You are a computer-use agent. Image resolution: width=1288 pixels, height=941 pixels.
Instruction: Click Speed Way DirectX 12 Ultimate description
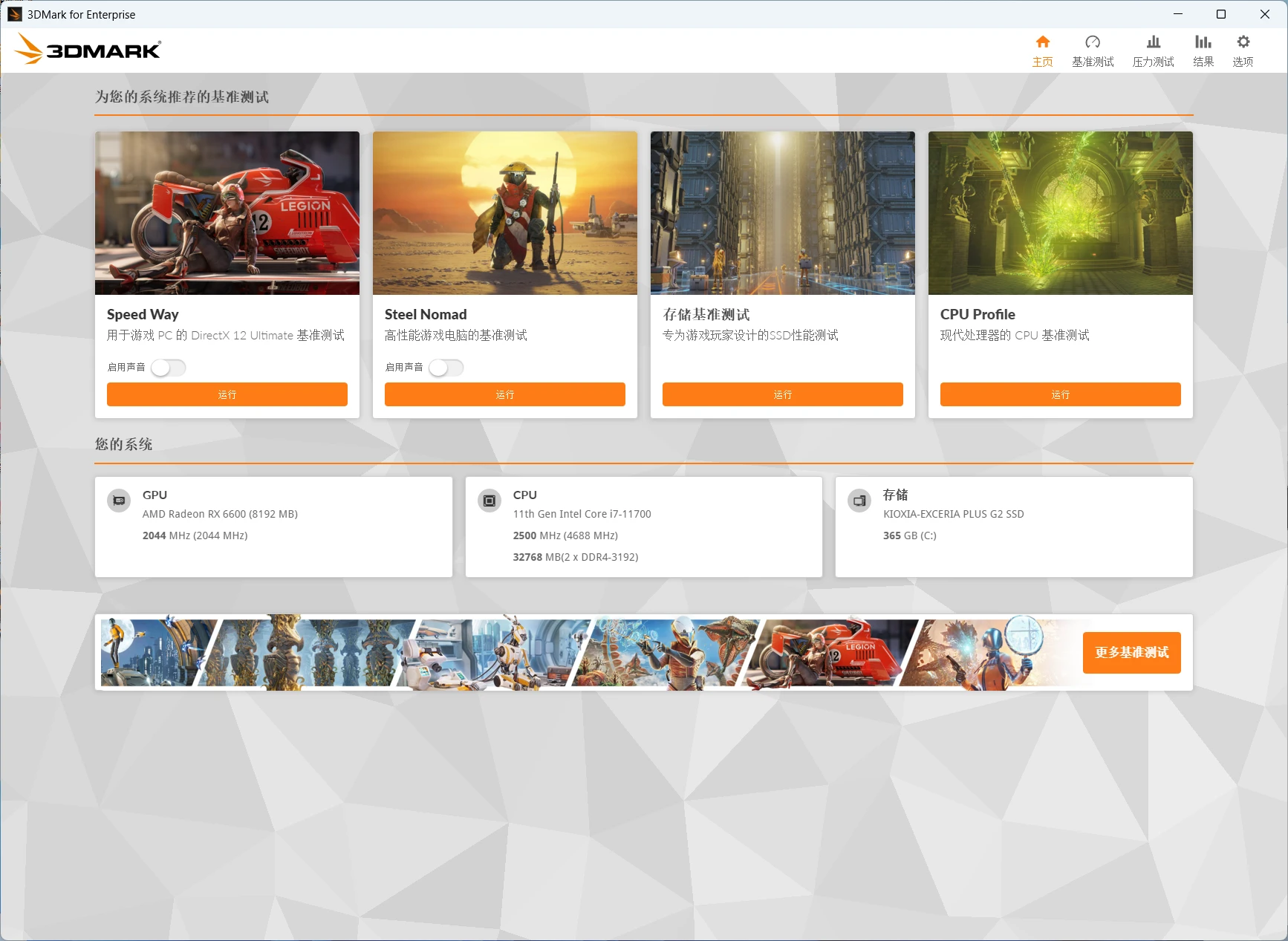226,335
